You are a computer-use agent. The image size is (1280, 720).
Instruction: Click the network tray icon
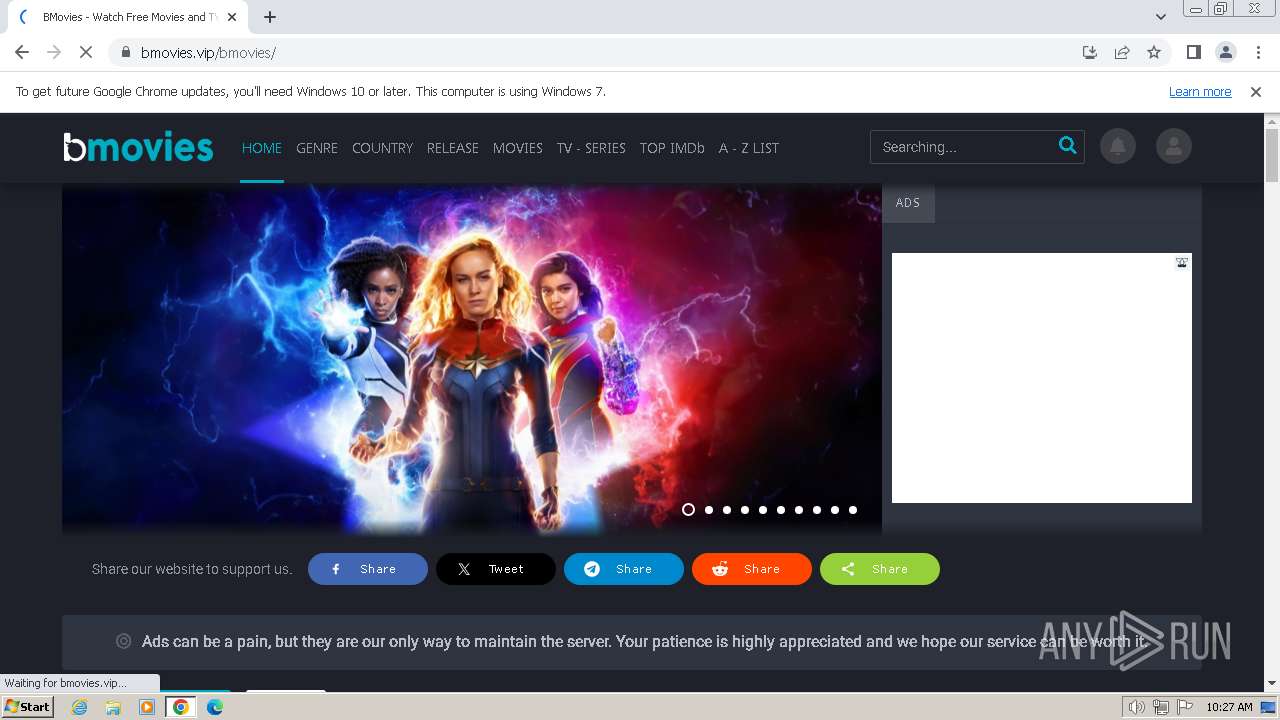1160,707
